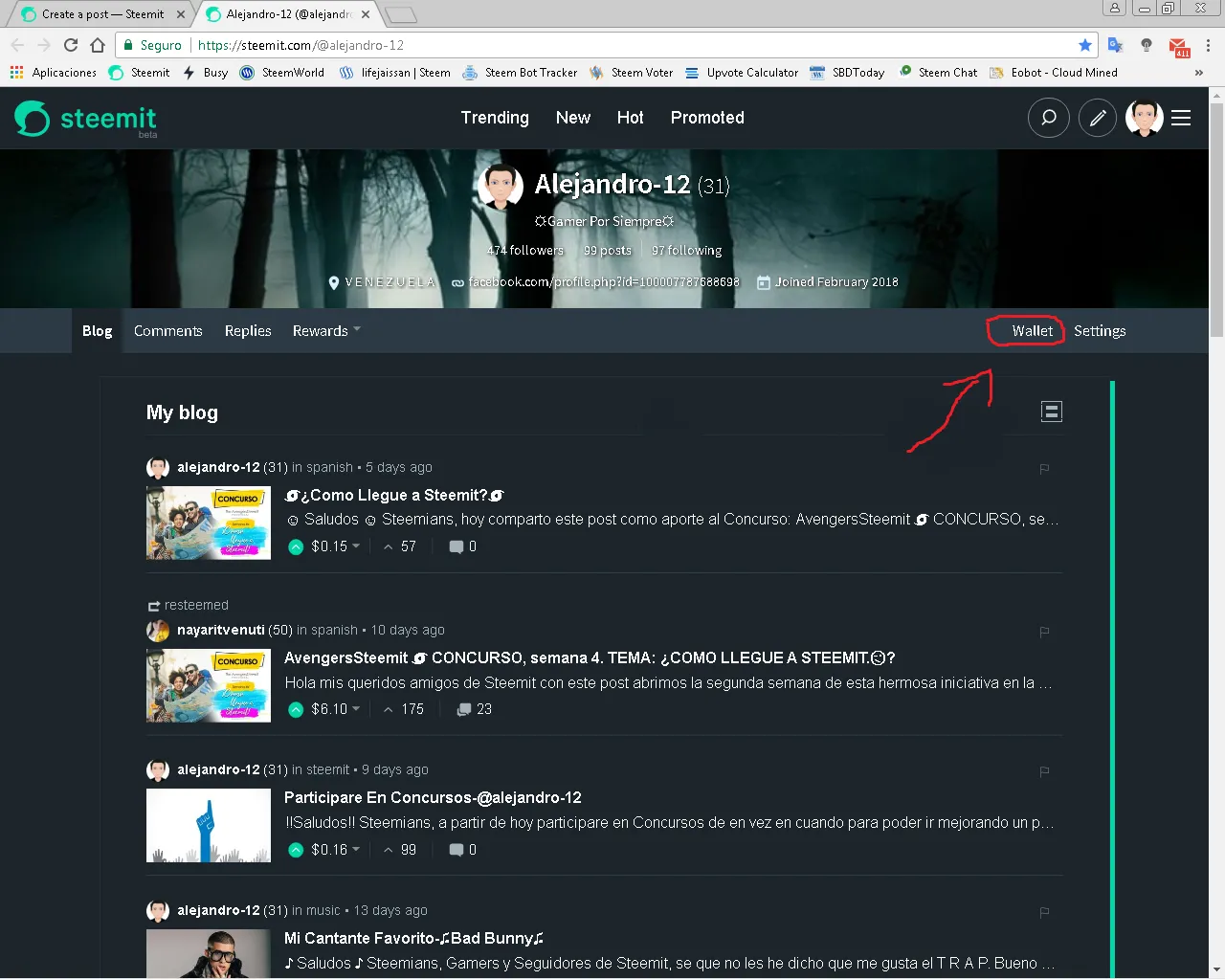Close the 'Create a post — Steemit' tab
1225x980 pixels.
[181, 14]
